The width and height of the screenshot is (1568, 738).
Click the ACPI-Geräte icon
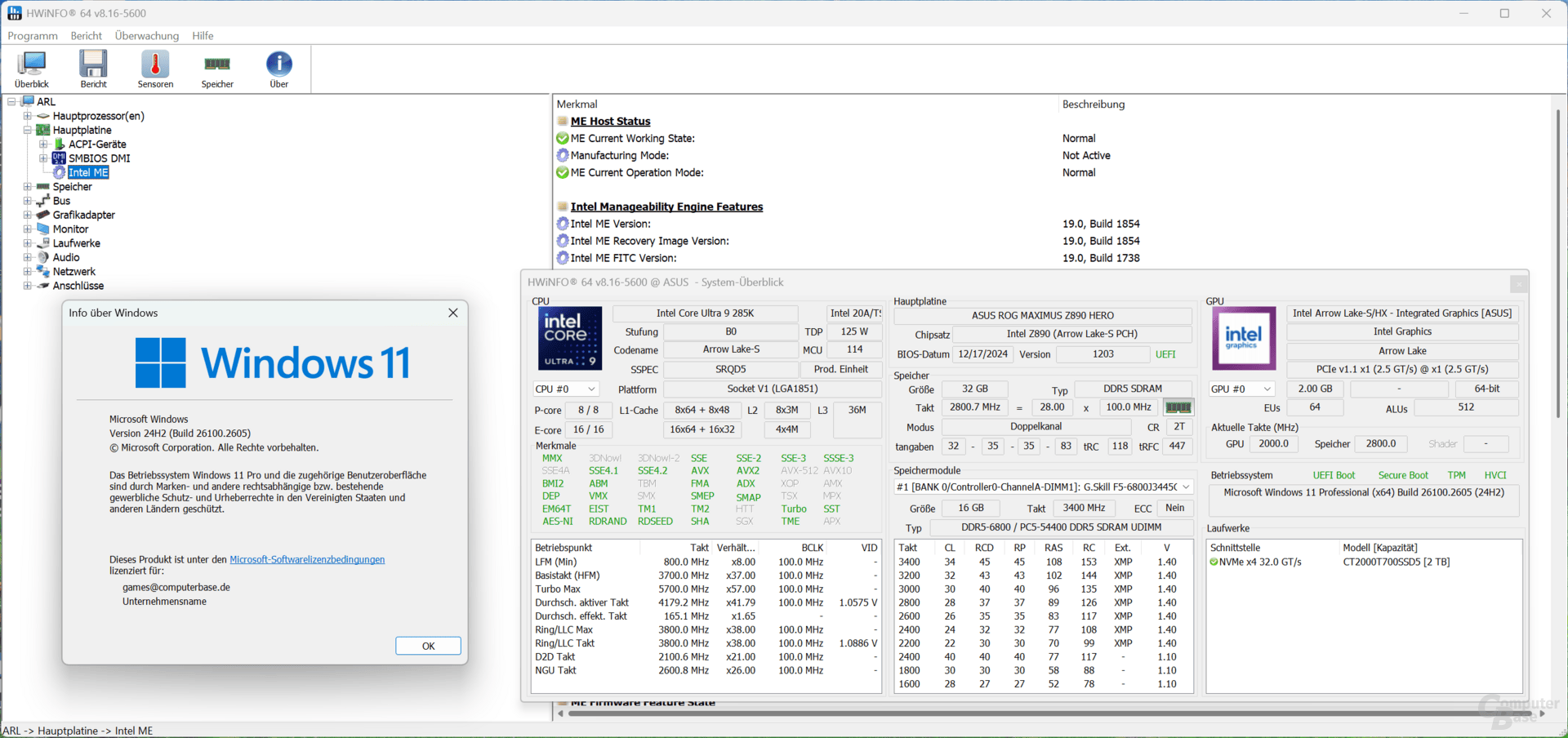click(x=59, y=144)
